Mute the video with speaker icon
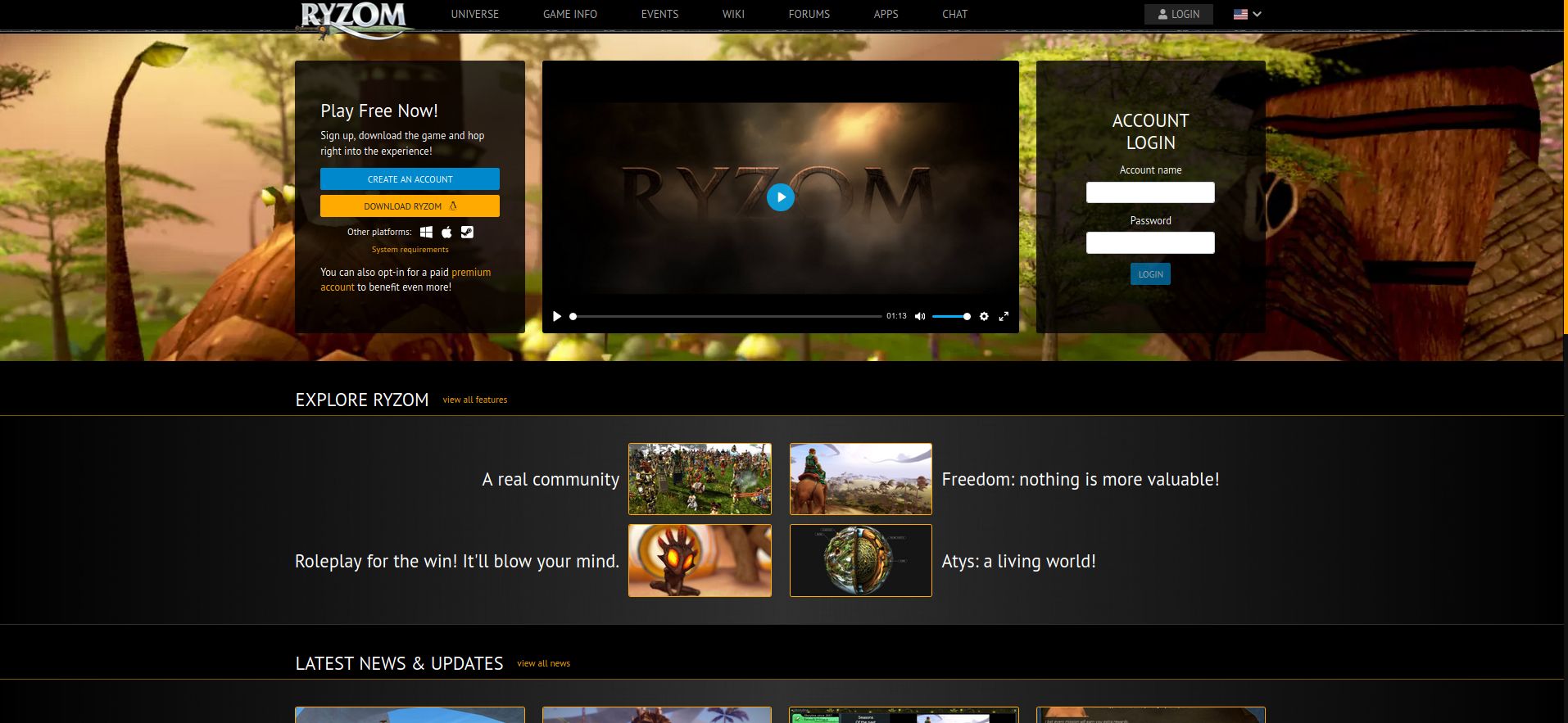 pos(920,316)
